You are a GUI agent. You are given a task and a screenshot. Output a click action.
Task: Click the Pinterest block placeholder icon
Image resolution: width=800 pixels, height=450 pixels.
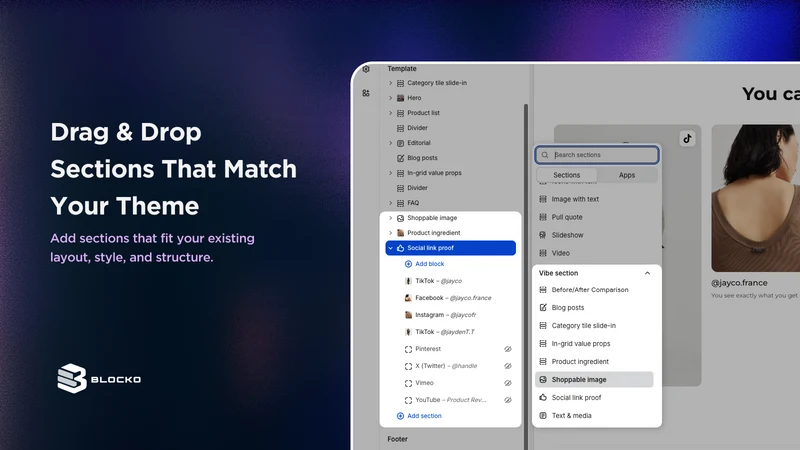[x=408, y=349]
